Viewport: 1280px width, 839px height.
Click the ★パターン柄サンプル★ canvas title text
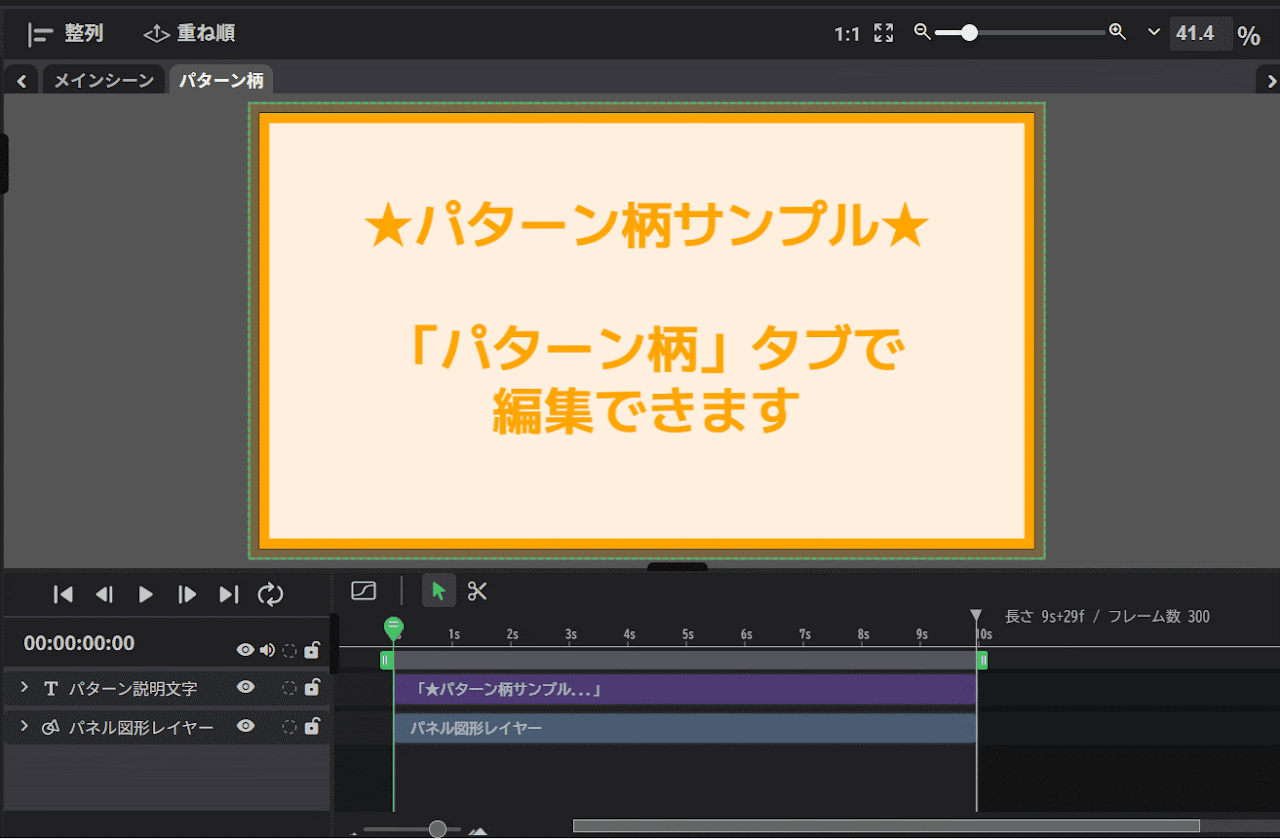click(647, 227)
